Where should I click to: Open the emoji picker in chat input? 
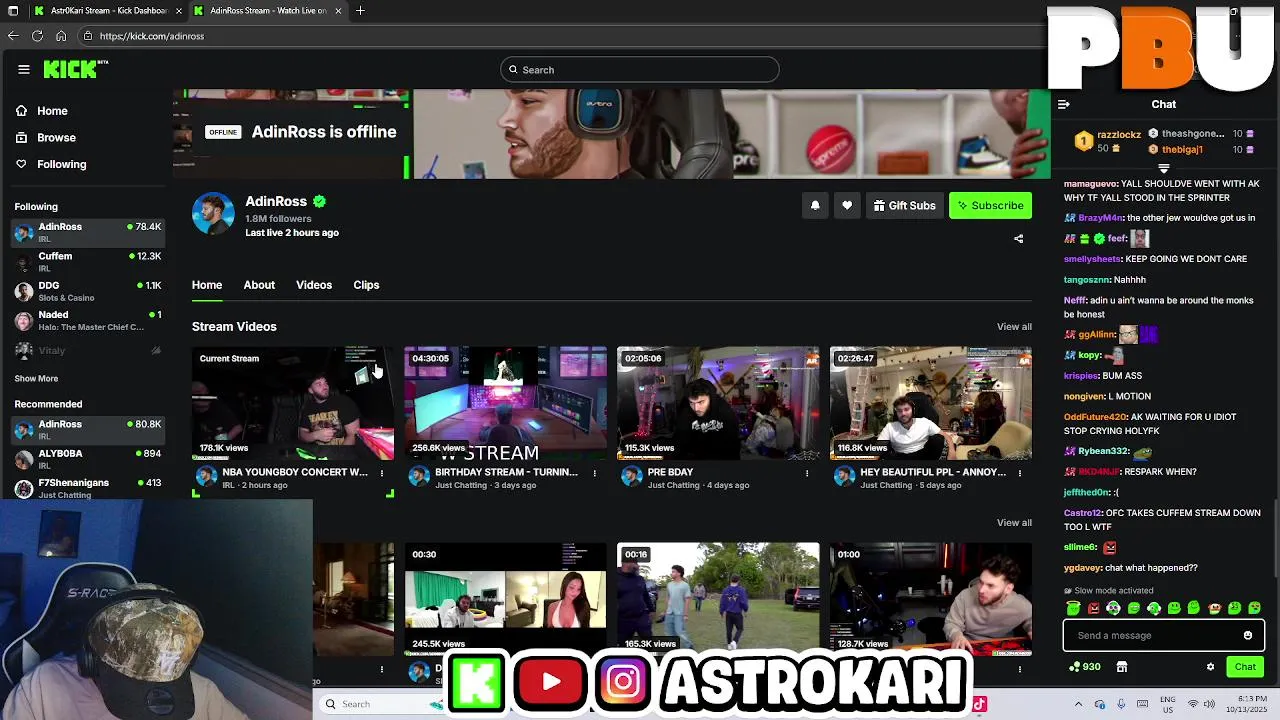point(1248,635)
